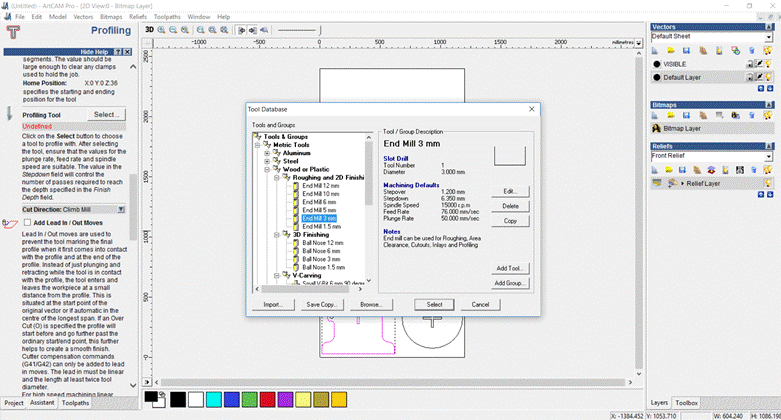Expand the Steel tool group
Screen dimensions: 781x420
pos(267,161)
